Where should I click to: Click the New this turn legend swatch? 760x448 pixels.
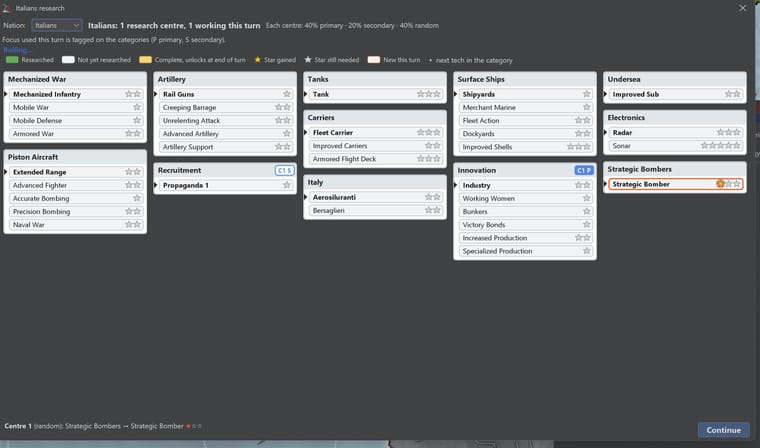[x=374, y=60]
